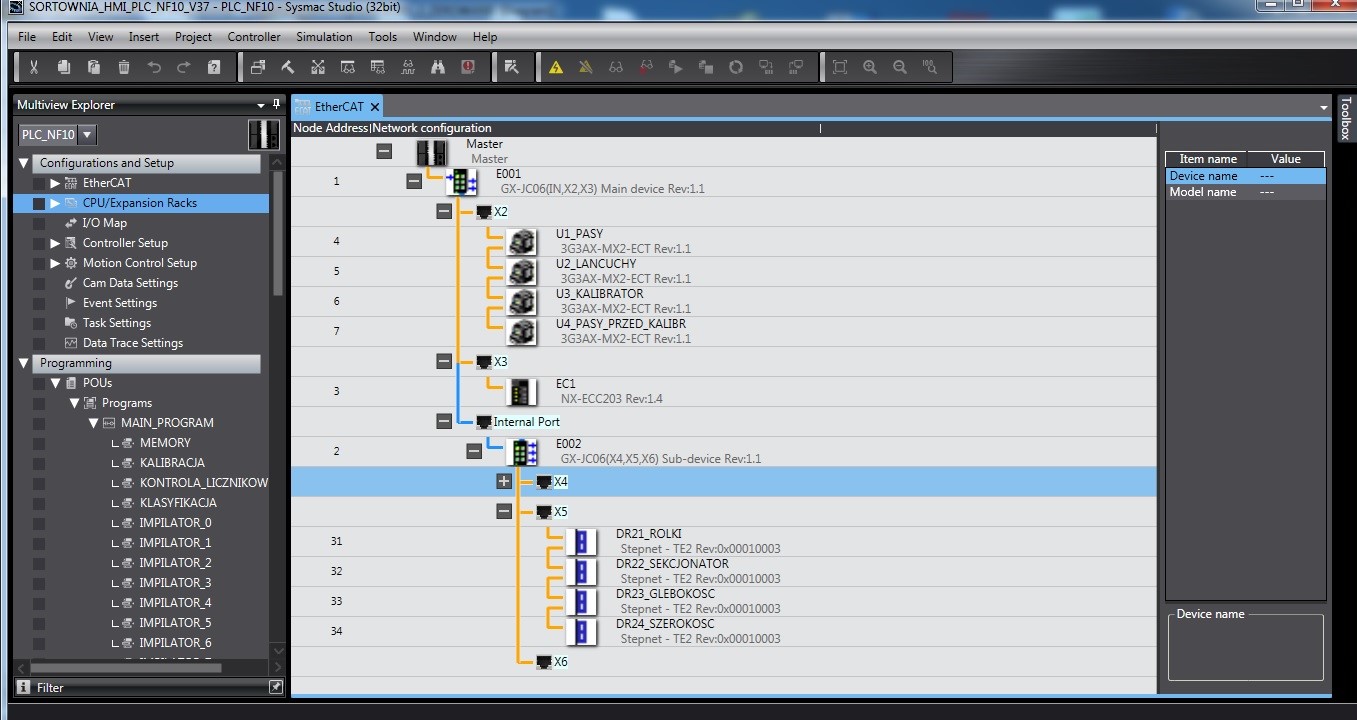Select the Model name row in properties
1357x720 pixels.
point(1245,192)
